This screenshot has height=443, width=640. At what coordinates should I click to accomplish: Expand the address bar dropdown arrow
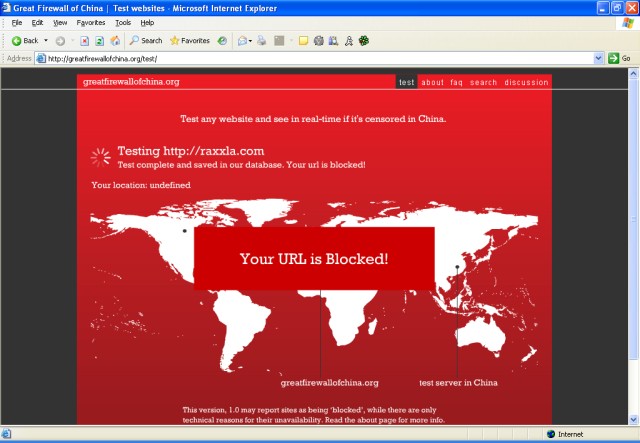pos(598,58)
